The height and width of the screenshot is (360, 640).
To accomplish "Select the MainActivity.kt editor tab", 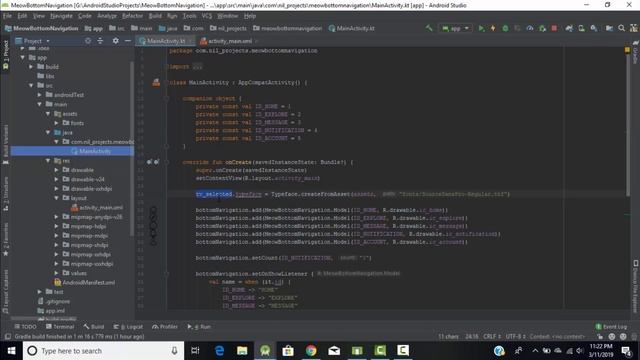I will [x=165, y=41].
